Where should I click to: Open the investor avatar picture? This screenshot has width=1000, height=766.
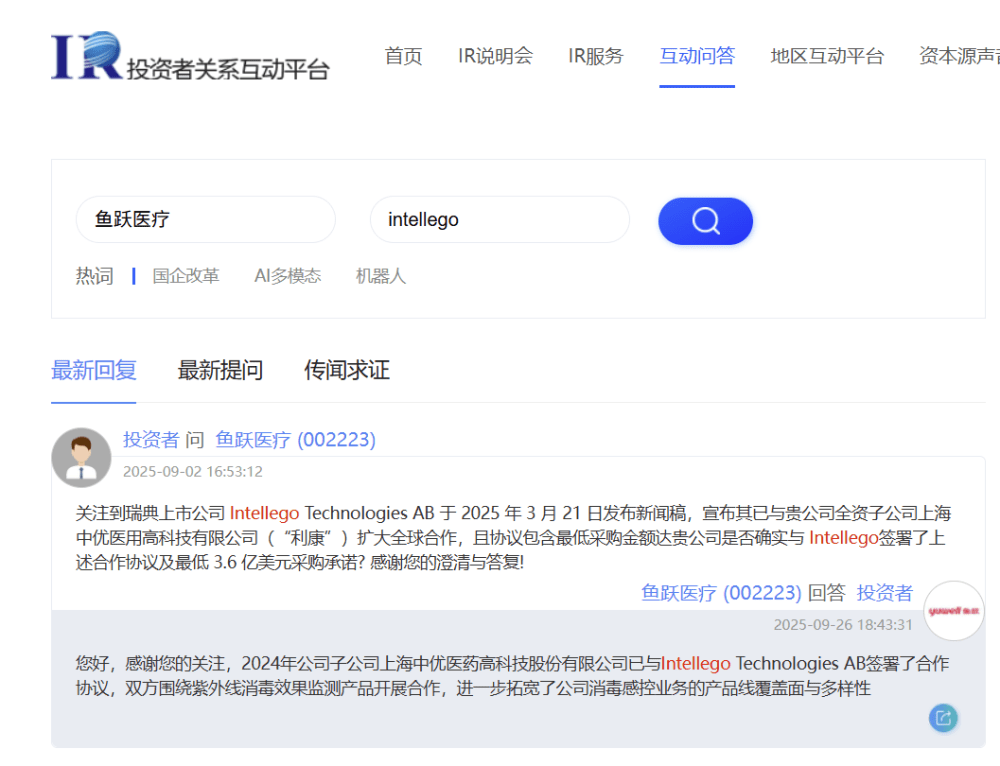tap(81, 458)
